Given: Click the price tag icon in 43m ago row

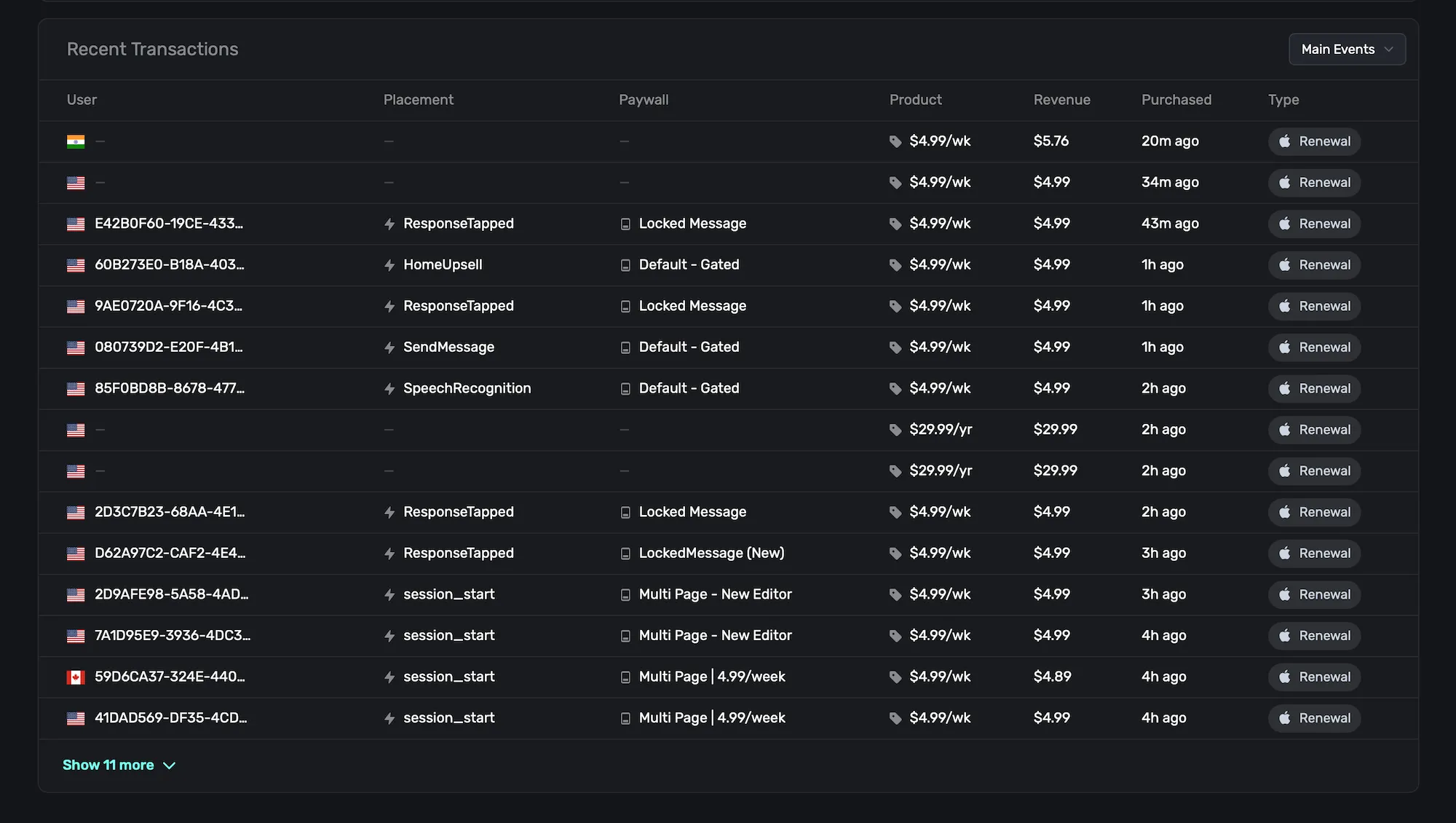Looking at the screenshot, I should point(895,224).
